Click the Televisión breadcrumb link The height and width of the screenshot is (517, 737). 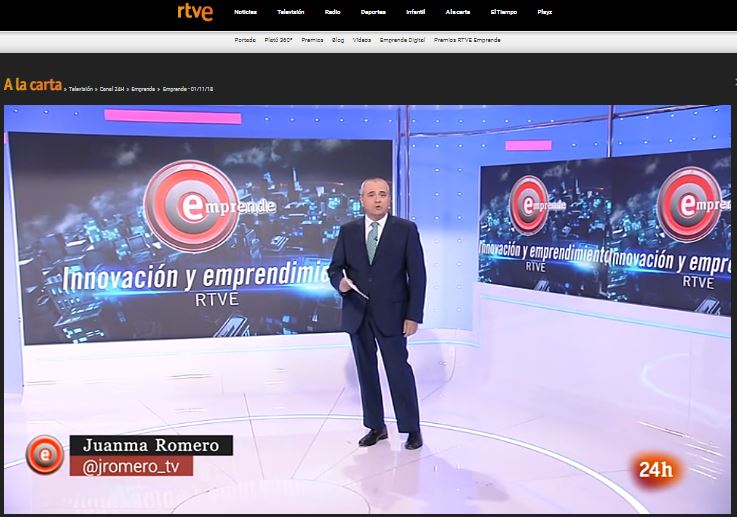pos(81,89)
